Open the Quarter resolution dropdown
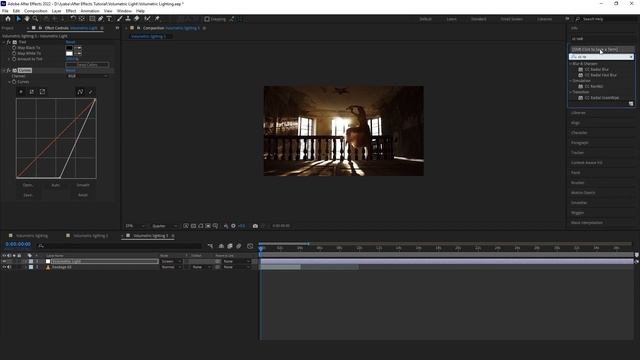The width and height of the screenshot is (640, 360). click(x=164, y=226)
